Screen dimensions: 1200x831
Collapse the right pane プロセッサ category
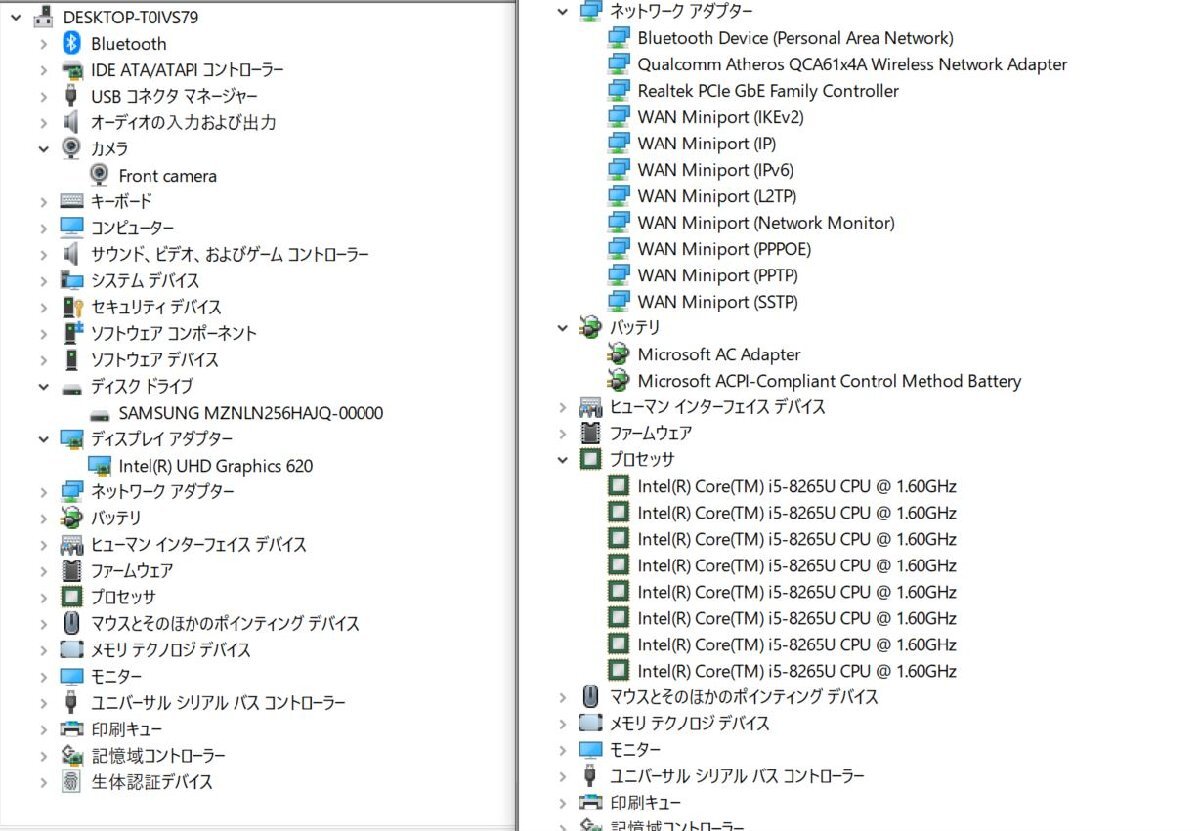pyautogui.click(x=563, y=459)
